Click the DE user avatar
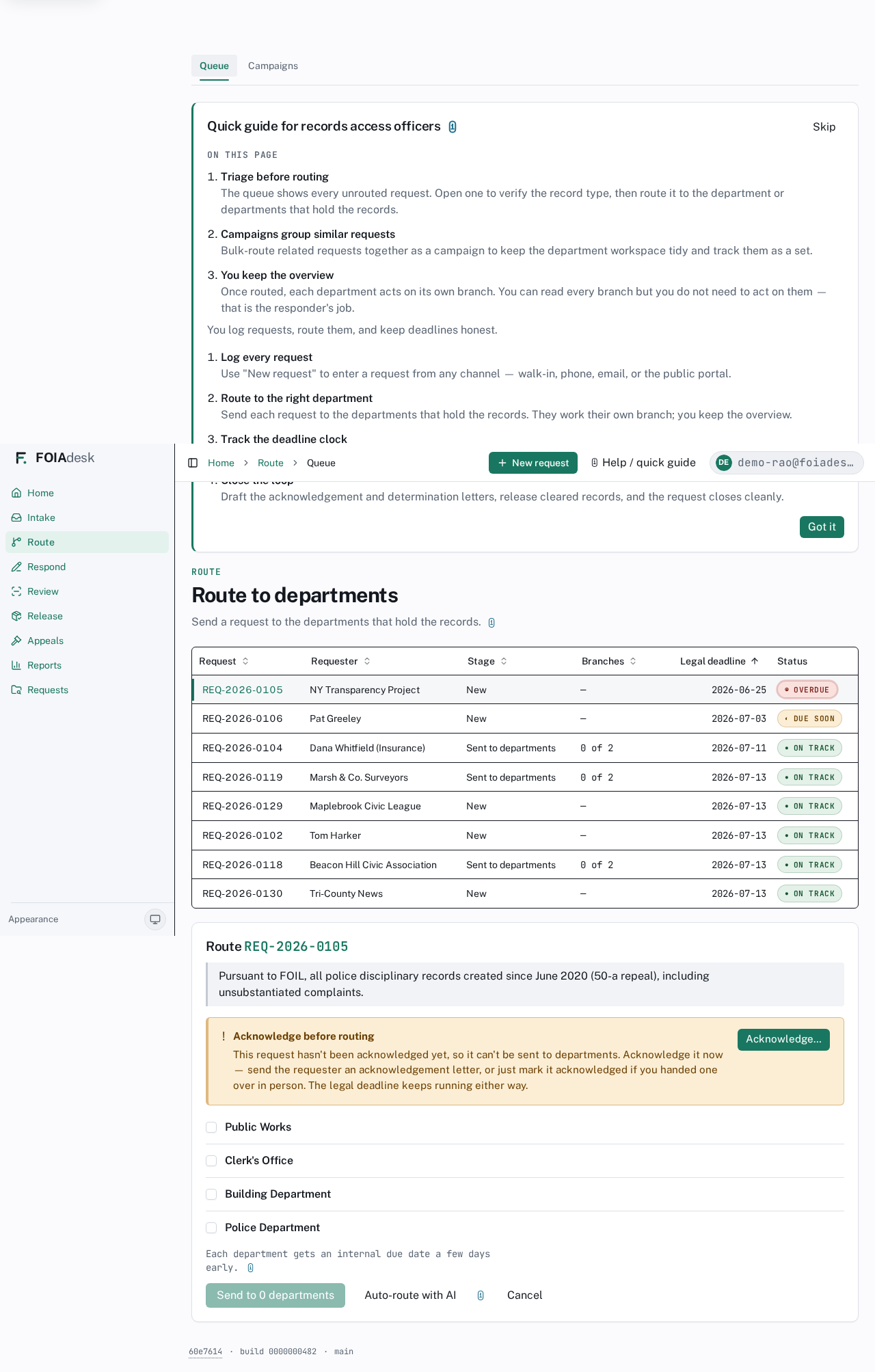Screen dimensions: 875x1372 click(723, 463)
